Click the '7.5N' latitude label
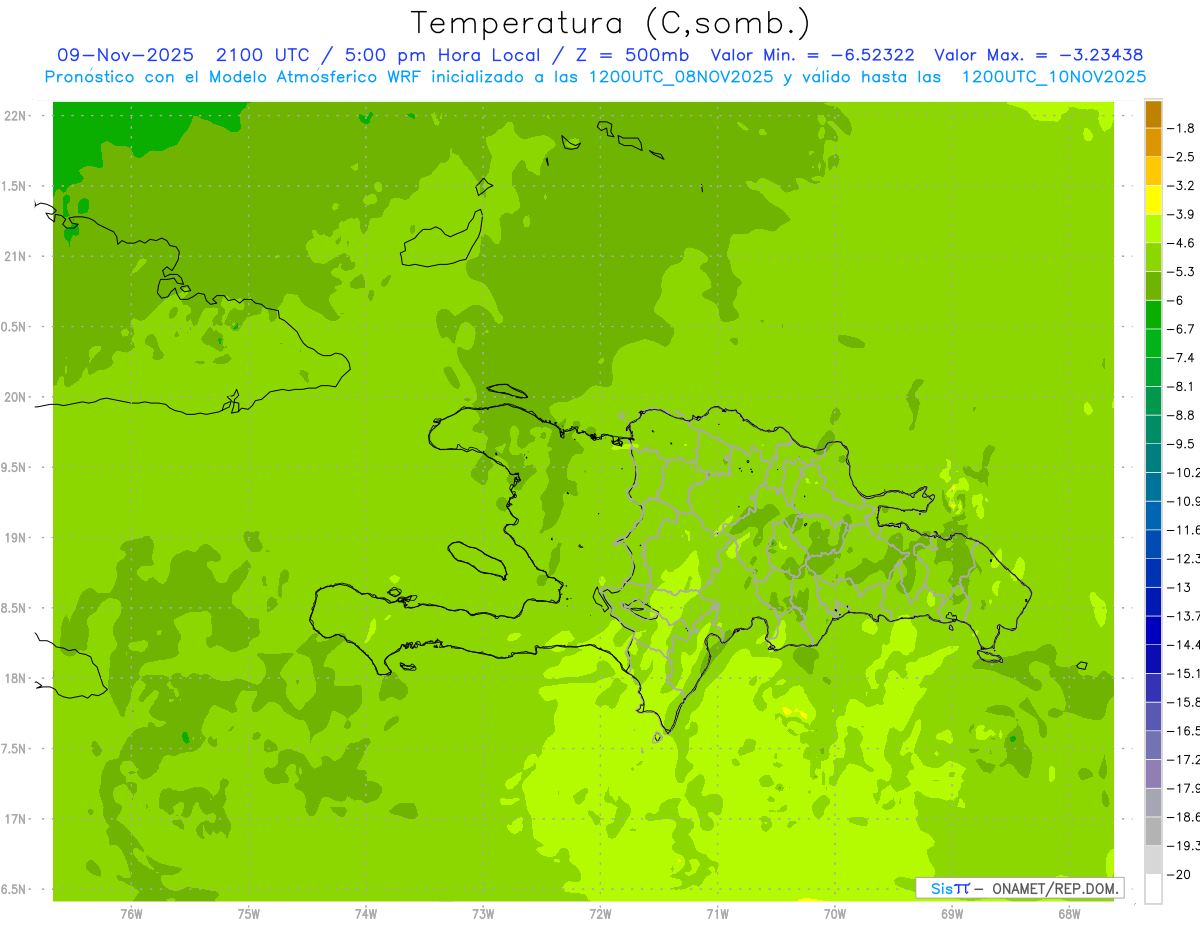Viewport: 1200px width, 927px height. pyautogui.click(x=14, y=749)
